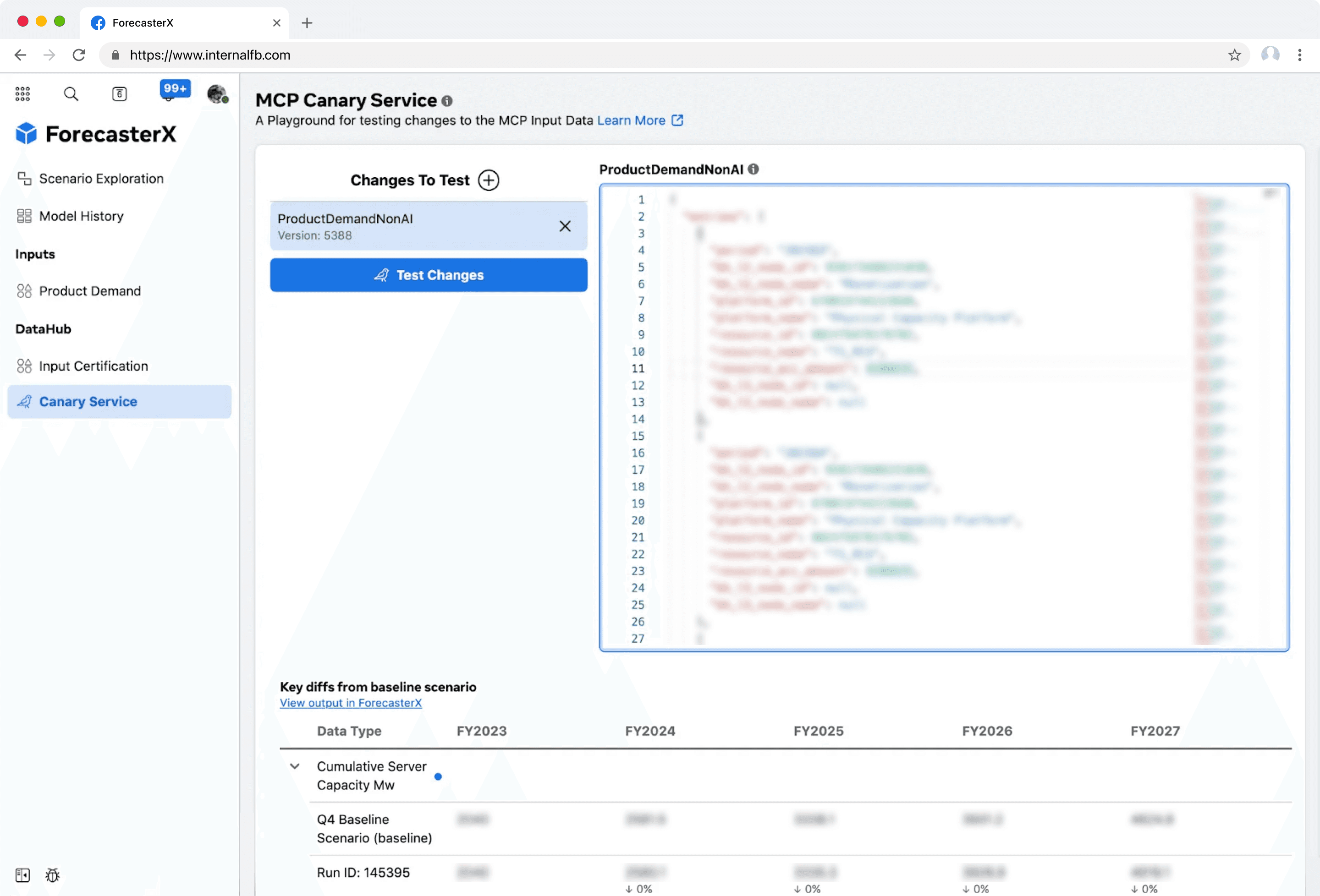Add a change with the plus icon

(x=489, y=180)
